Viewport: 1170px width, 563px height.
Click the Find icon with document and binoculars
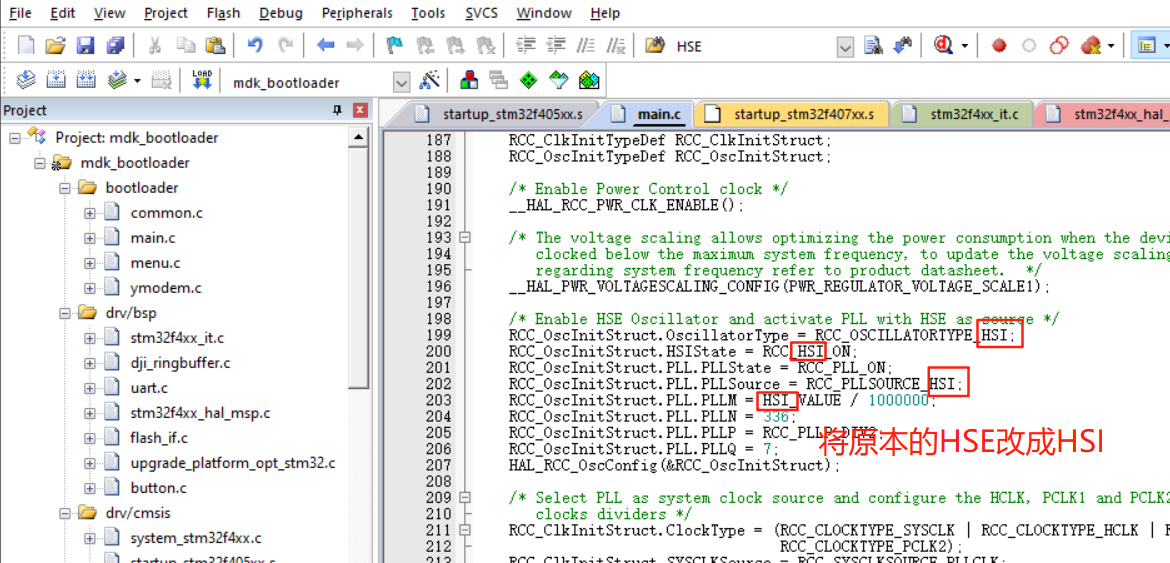tap(873, 46)
